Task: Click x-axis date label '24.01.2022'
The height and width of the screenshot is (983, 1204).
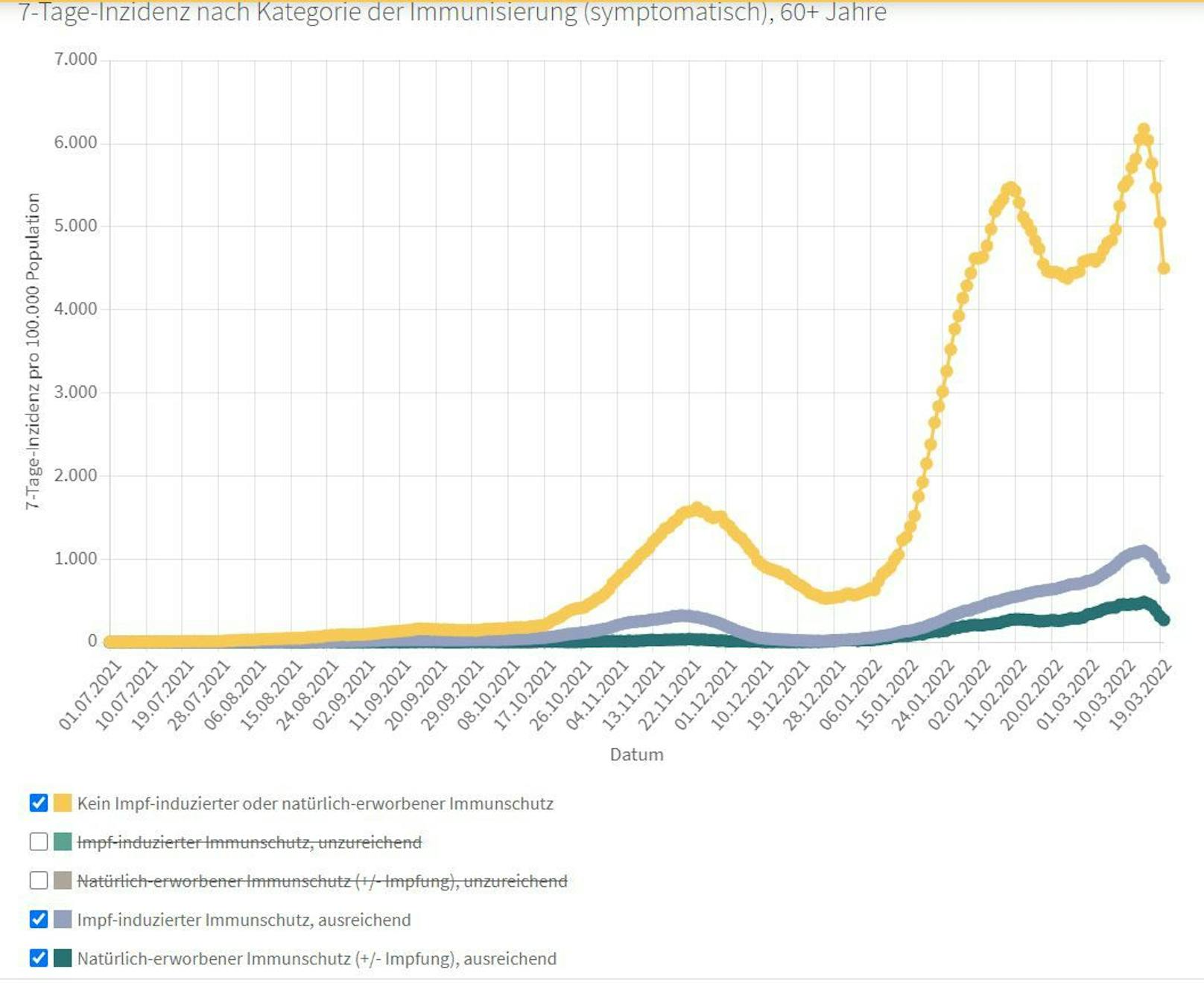Action: click(922, 695)
